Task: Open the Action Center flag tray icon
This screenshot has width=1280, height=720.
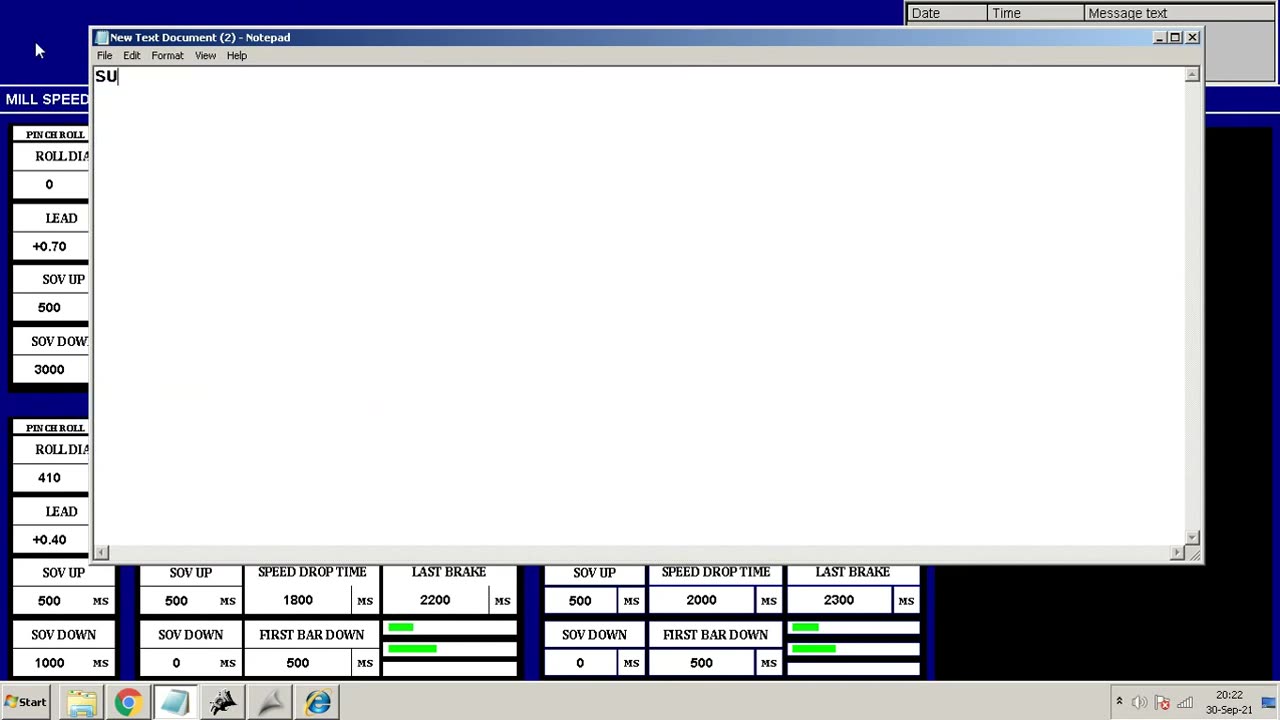Action: [x=1162, y=702]
